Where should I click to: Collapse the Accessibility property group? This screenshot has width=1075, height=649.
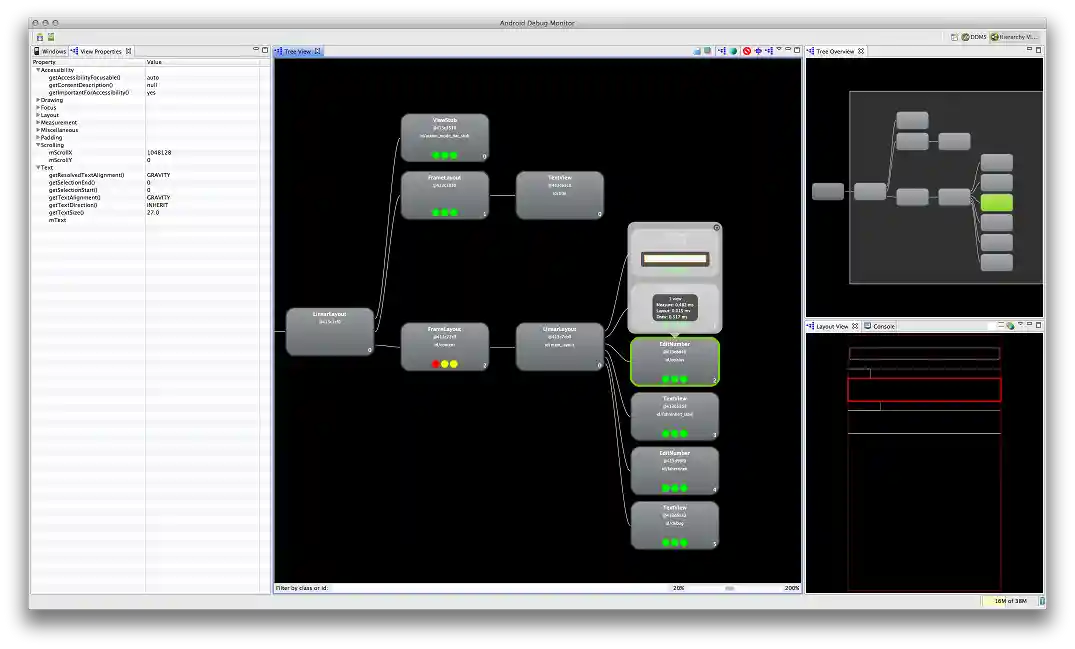click(x=38, y=70)
